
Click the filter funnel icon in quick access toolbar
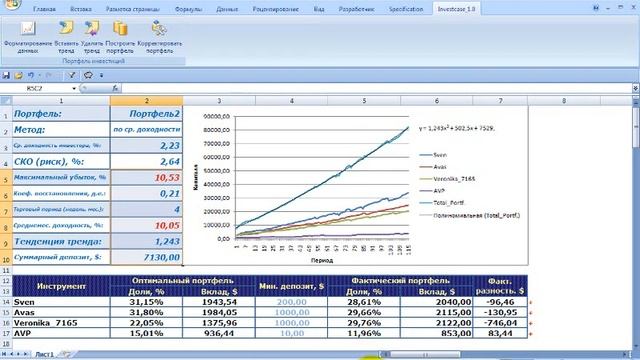71,75
